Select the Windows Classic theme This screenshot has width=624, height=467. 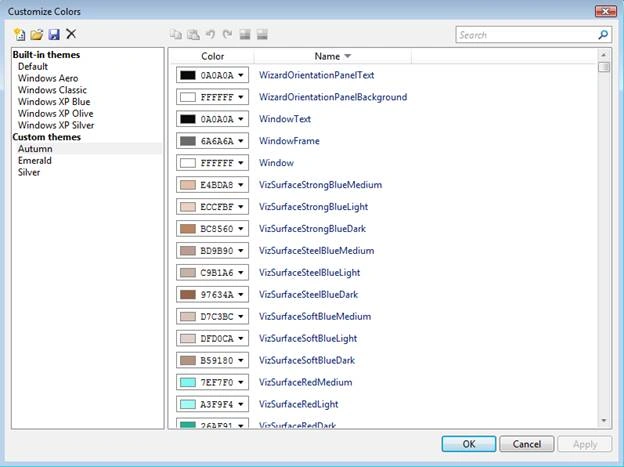click(x=52, y=90)
